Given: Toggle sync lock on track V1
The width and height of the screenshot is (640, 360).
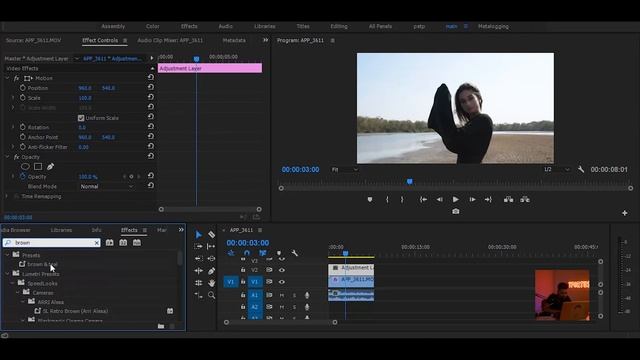Looking at the screenshot, I should tap(269, 282).
